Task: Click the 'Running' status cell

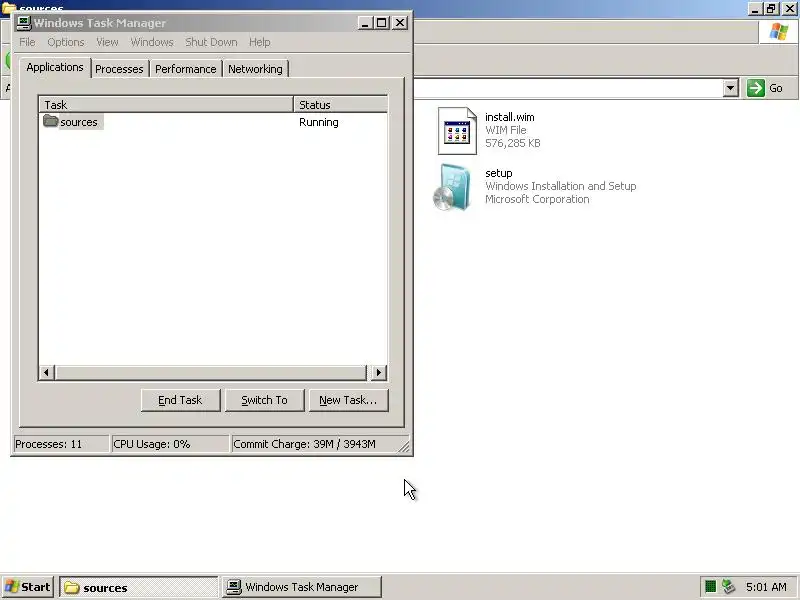Action: tap(318, 122)
